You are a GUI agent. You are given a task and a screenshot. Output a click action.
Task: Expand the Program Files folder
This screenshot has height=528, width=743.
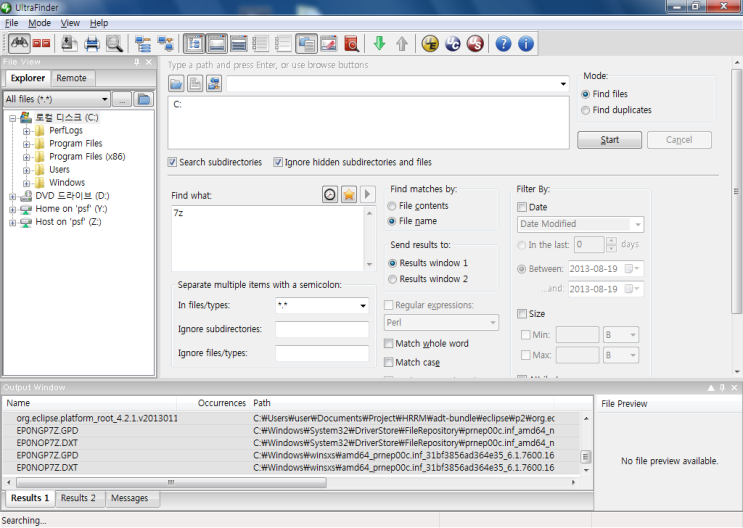[x=27, y=144]
